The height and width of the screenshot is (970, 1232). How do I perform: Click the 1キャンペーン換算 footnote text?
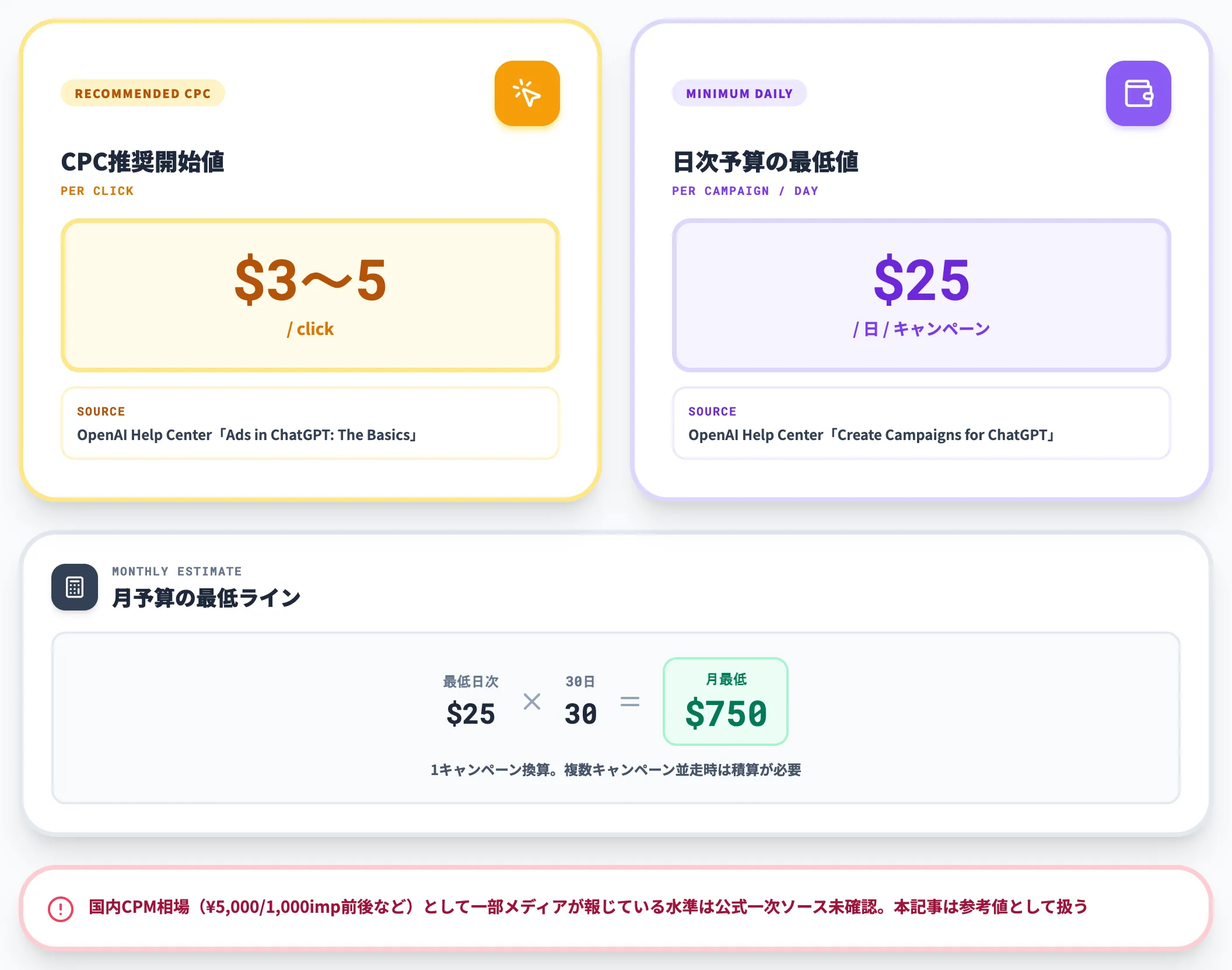[x=615, y=770]
